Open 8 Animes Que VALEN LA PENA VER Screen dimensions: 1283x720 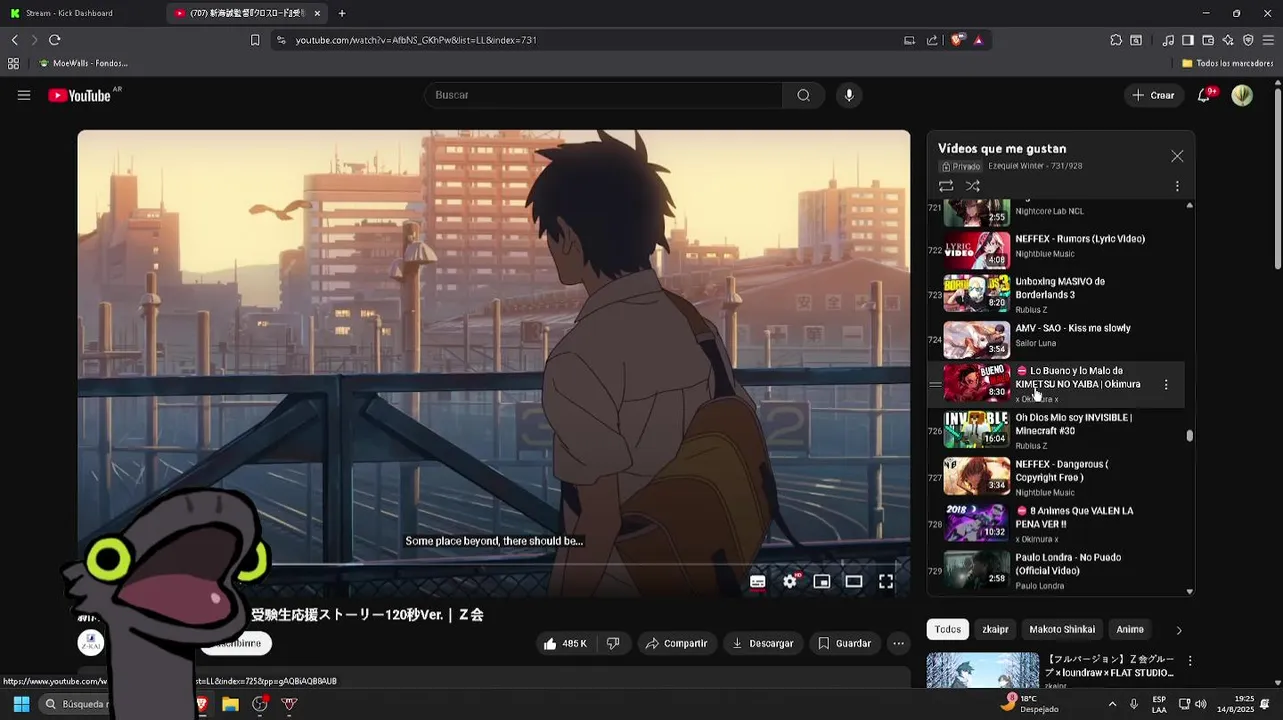(1074, 517)
